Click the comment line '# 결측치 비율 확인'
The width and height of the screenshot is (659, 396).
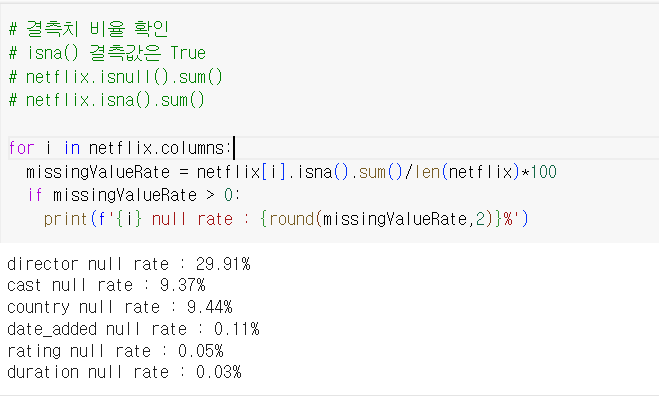tap(89, 29)
